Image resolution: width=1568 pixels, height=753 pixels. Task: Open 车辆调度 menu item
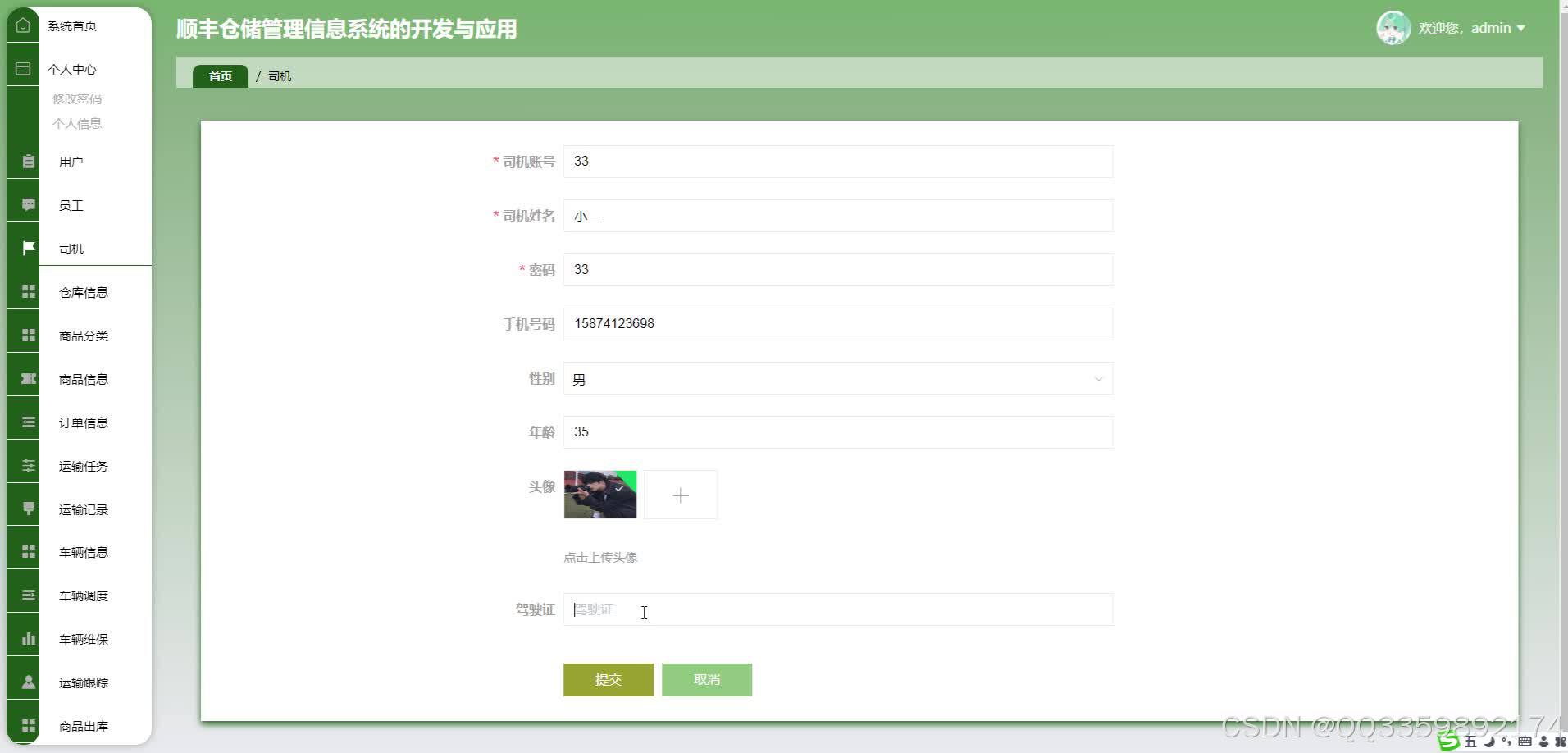coord(84,596)
